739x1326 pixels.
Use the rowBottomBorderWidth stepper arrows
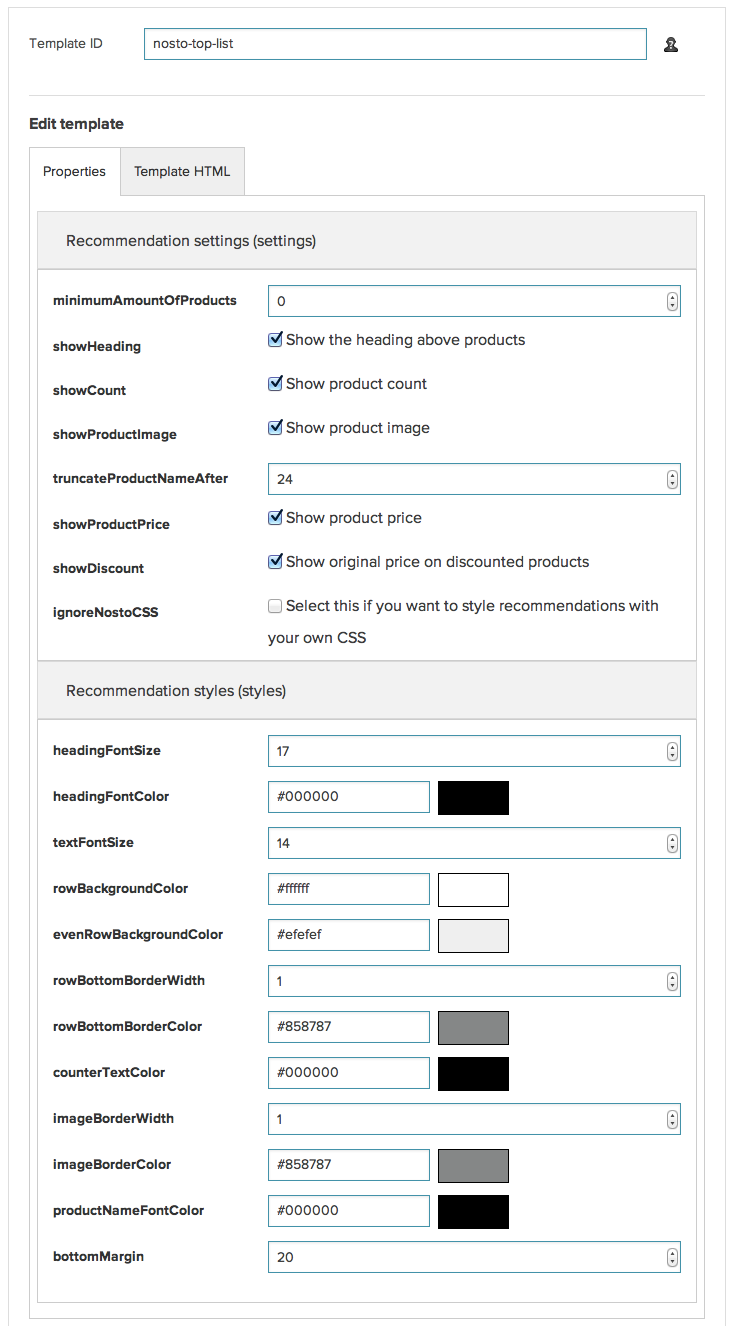672,981
